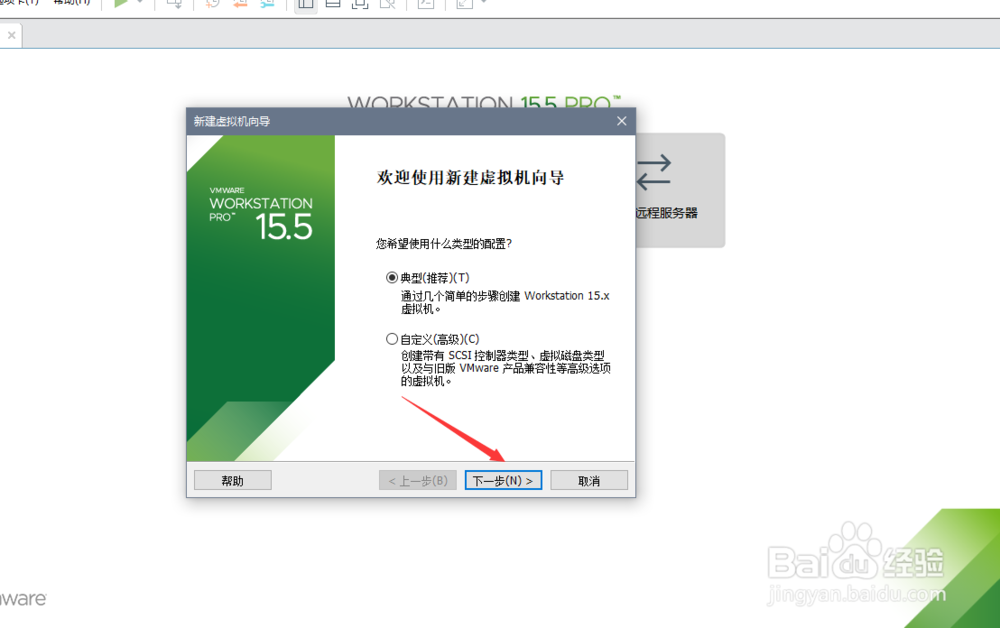Select the 典型(推荐) typical configuration radio
Screen dimensions: 1000x628
click(x=392, y=278)
